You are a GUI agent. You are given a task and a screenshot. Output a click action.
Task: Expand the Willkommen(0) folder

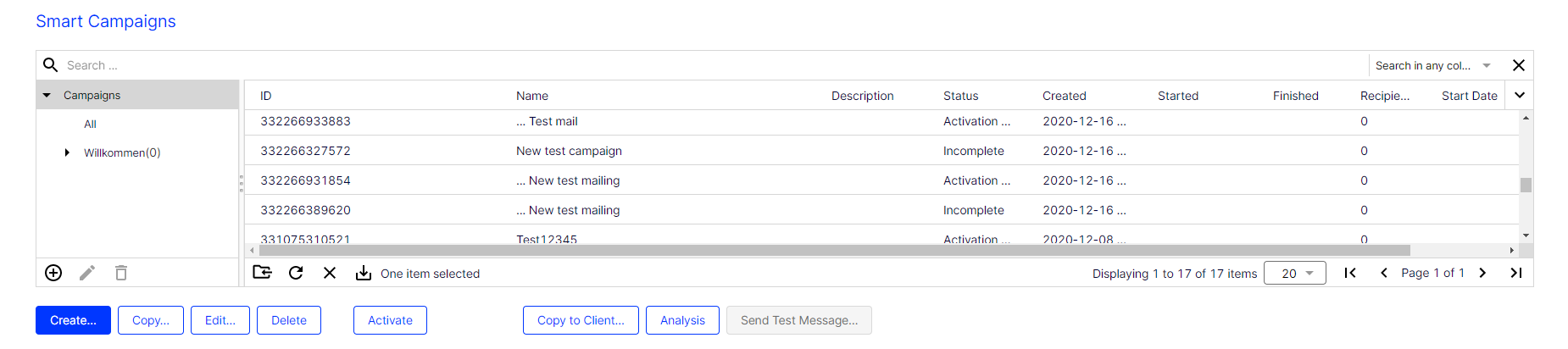(x=67, y=152)
